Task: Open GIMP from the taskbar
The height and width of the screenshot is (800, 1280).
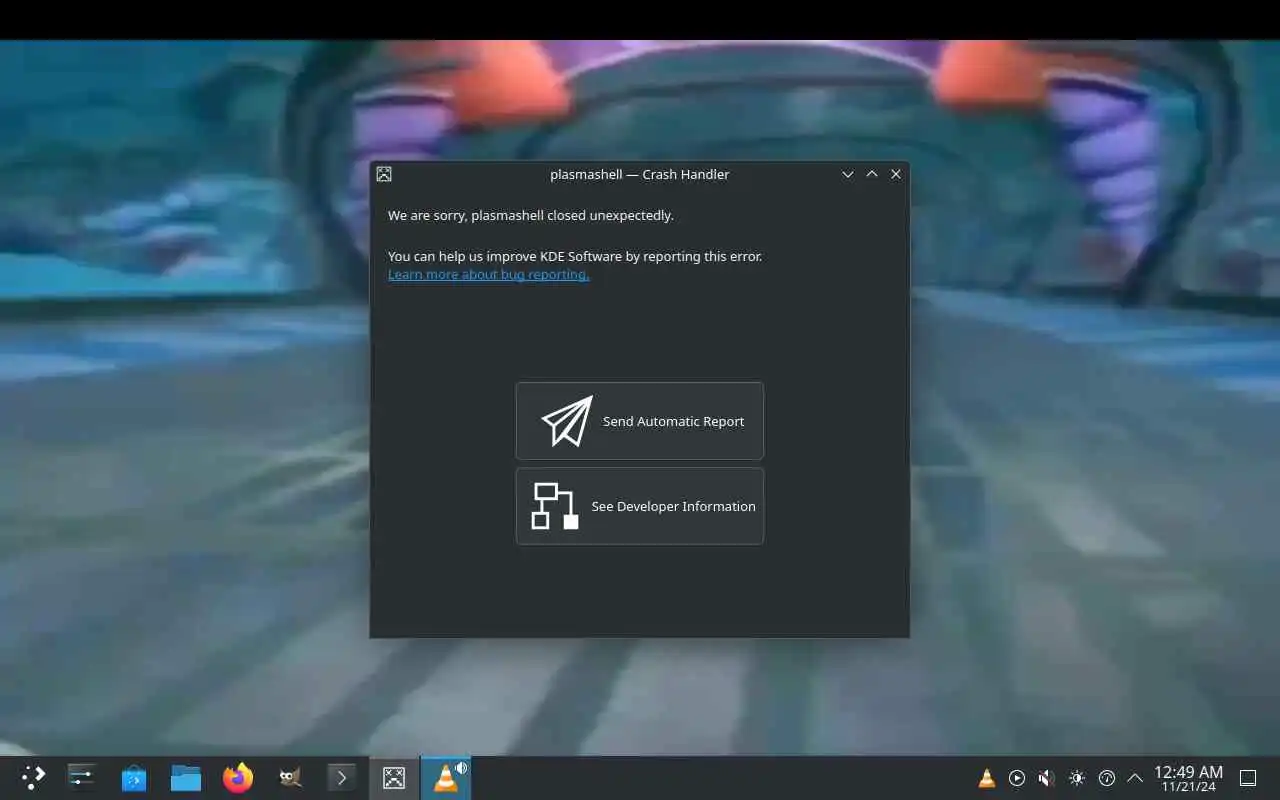Action: point(290,777)
